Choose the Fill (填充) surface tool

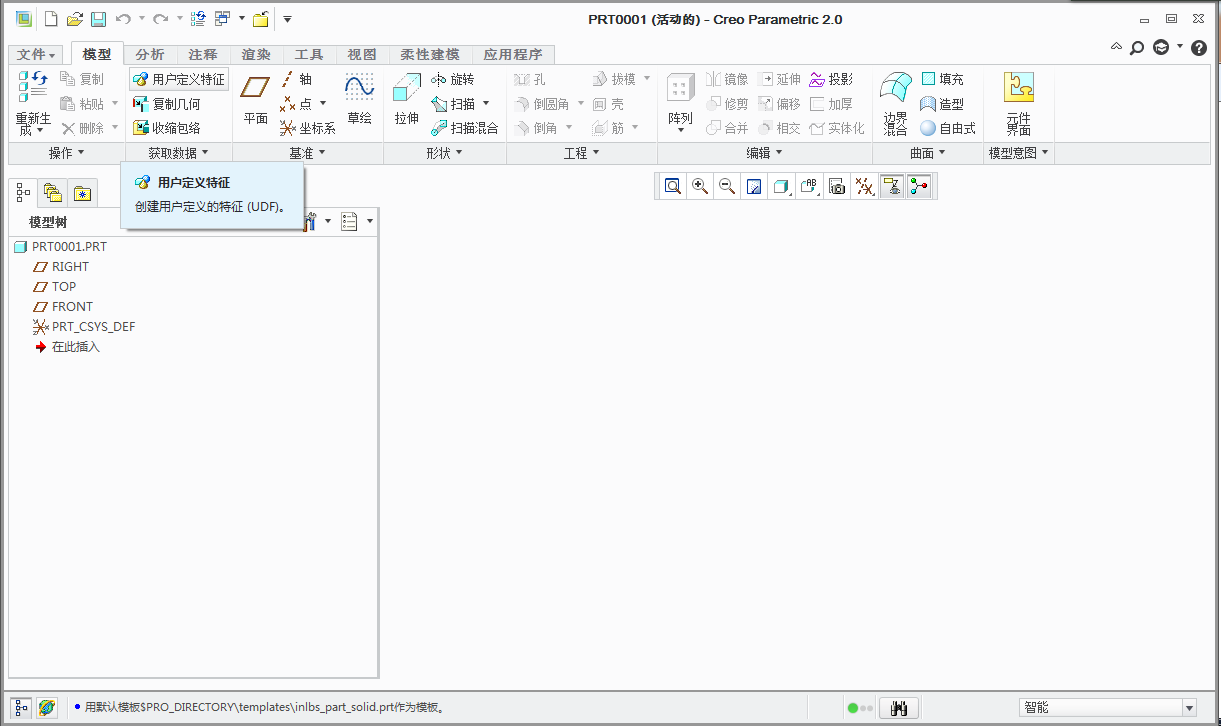[942, 79]
